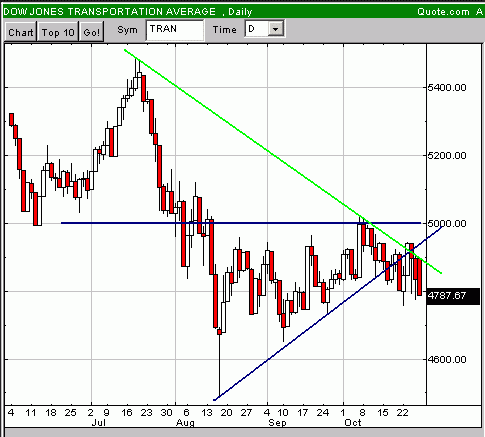The image size is (485, 437).
Task: Click the Sym label text
Action: [x=127, y=30]
